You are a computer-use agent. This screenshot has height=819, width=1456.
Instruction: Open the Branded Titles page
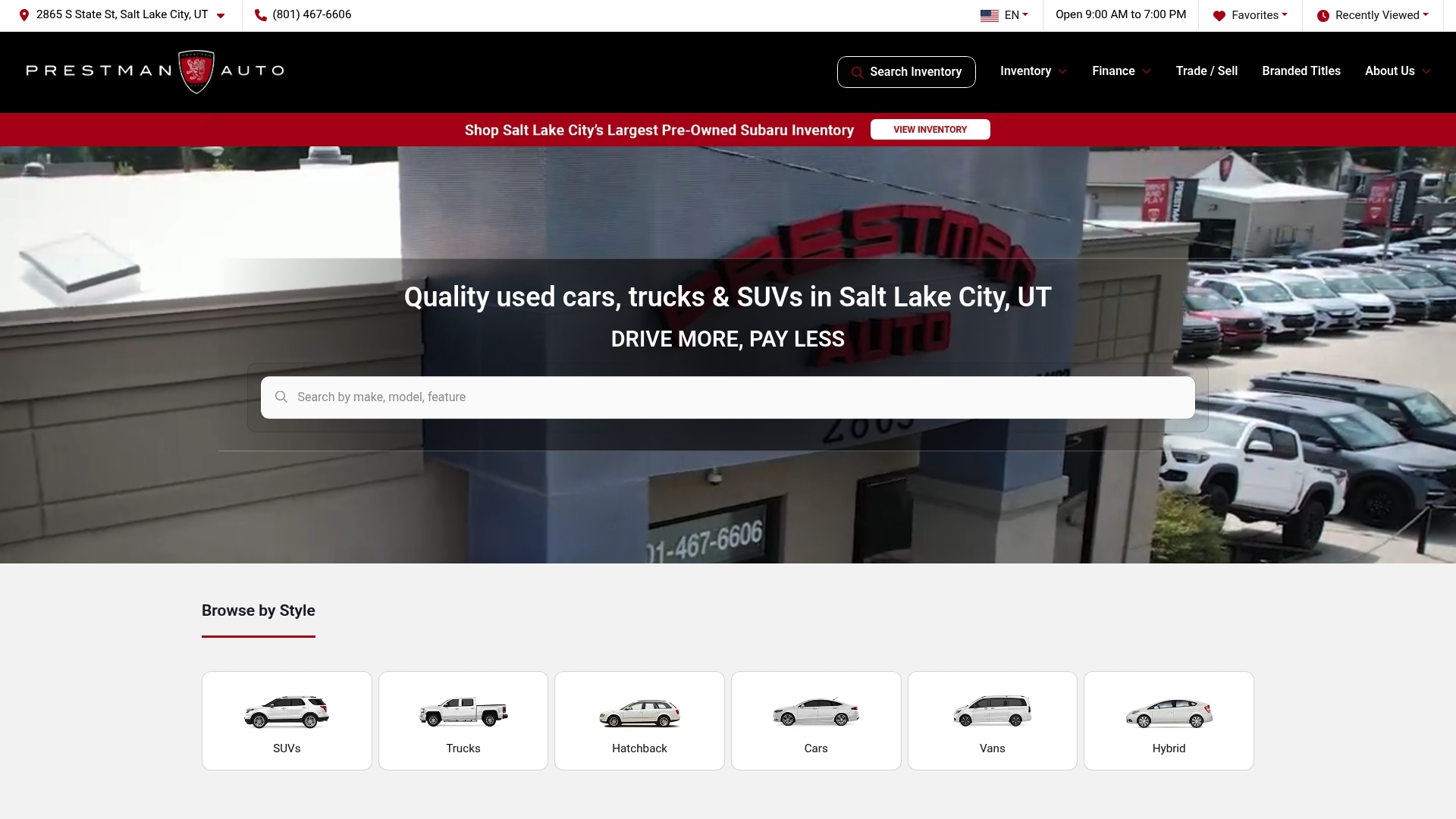pos(1301,71)
